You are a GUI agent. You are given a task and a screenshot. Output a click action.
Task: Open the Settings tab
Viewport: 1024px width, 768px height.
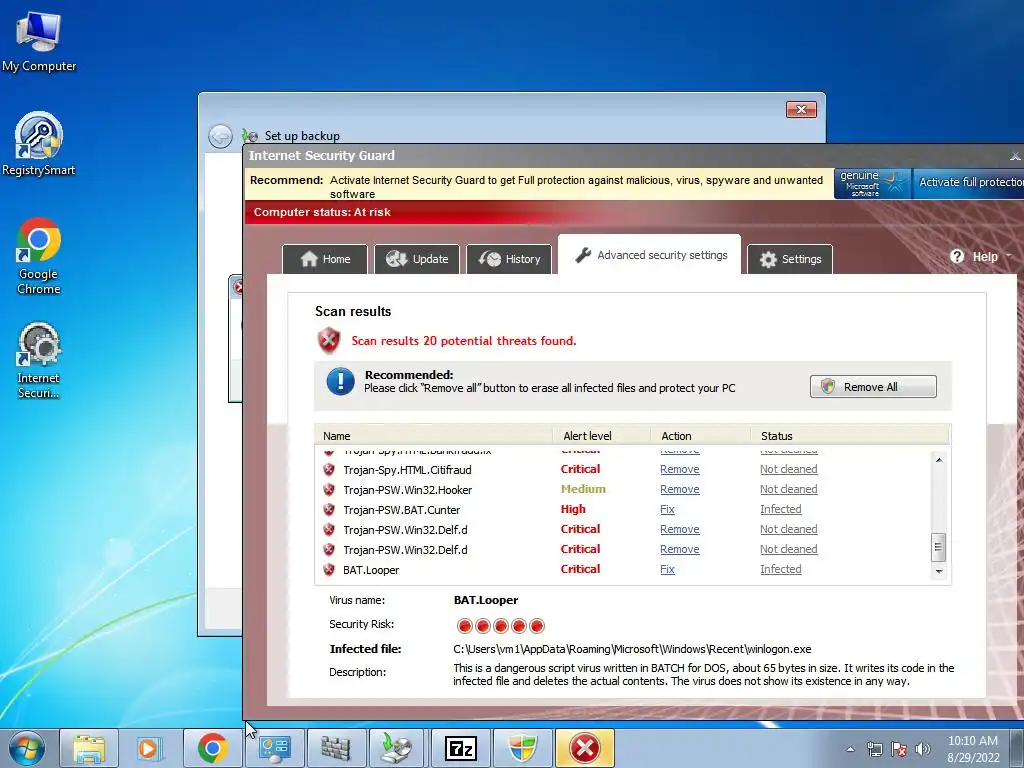(790, 259)
